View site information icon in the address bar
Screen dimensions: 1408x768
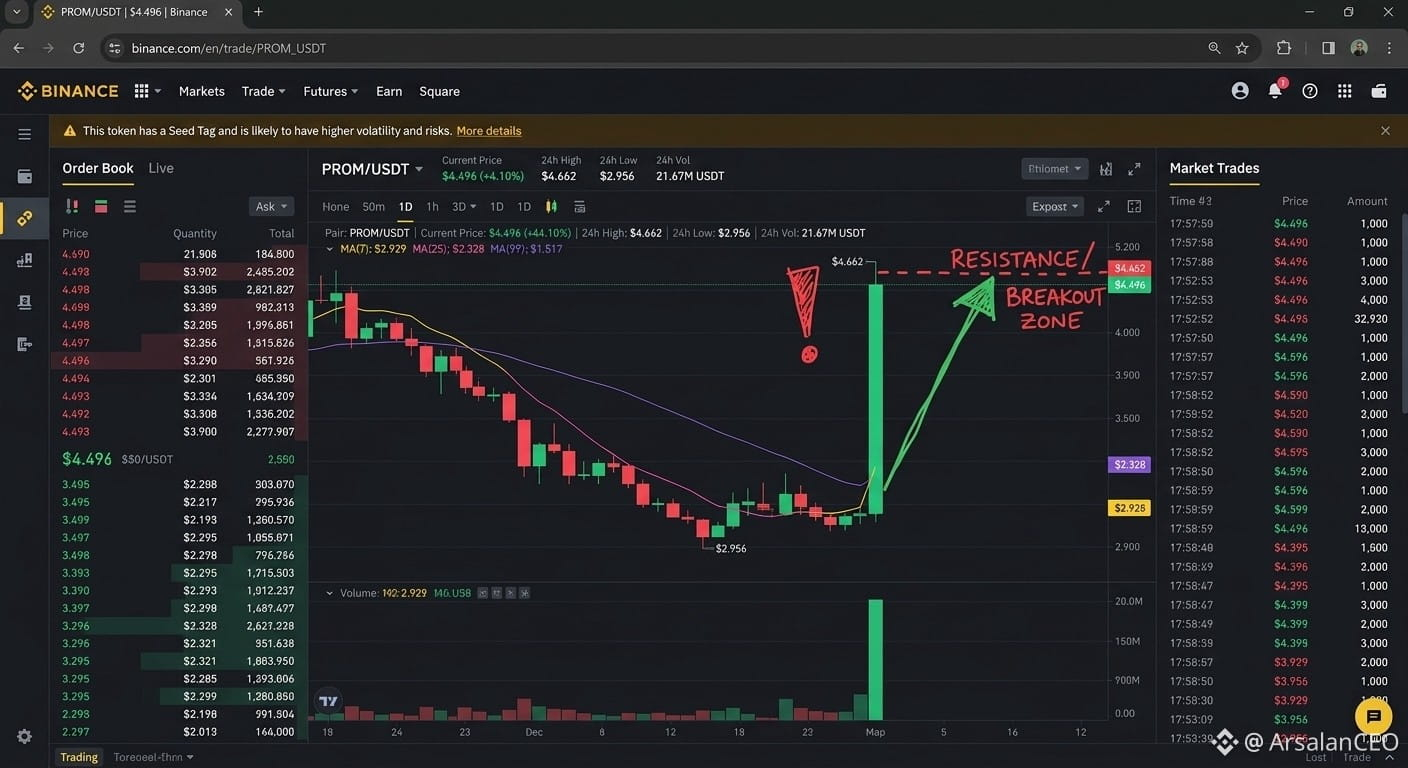point(115,48)
